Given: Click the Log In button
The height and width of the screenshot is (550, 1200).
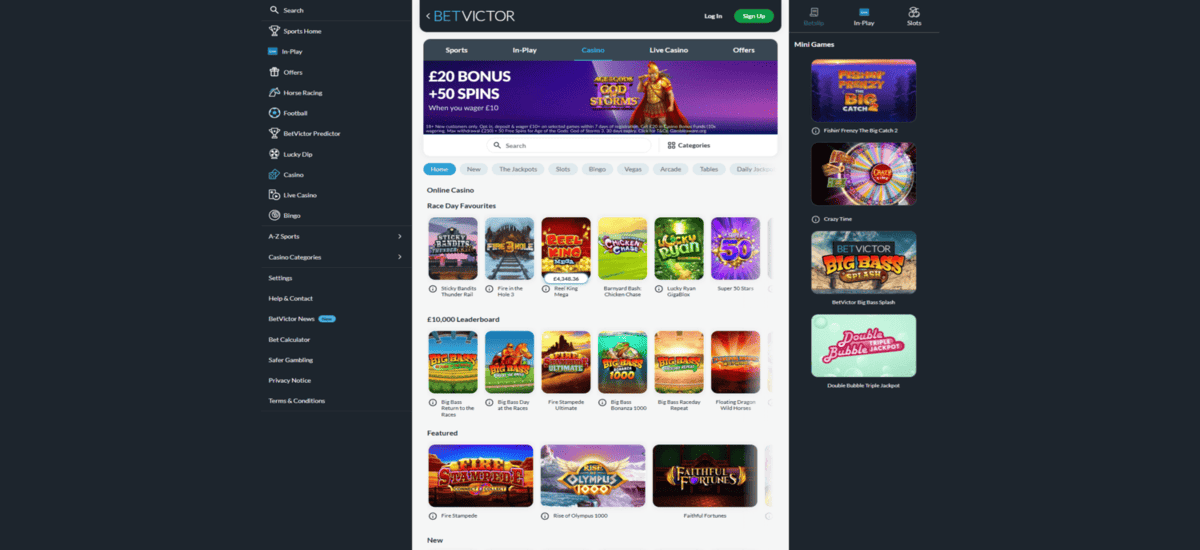Looking at the screenshot, I should click(713, 16).
